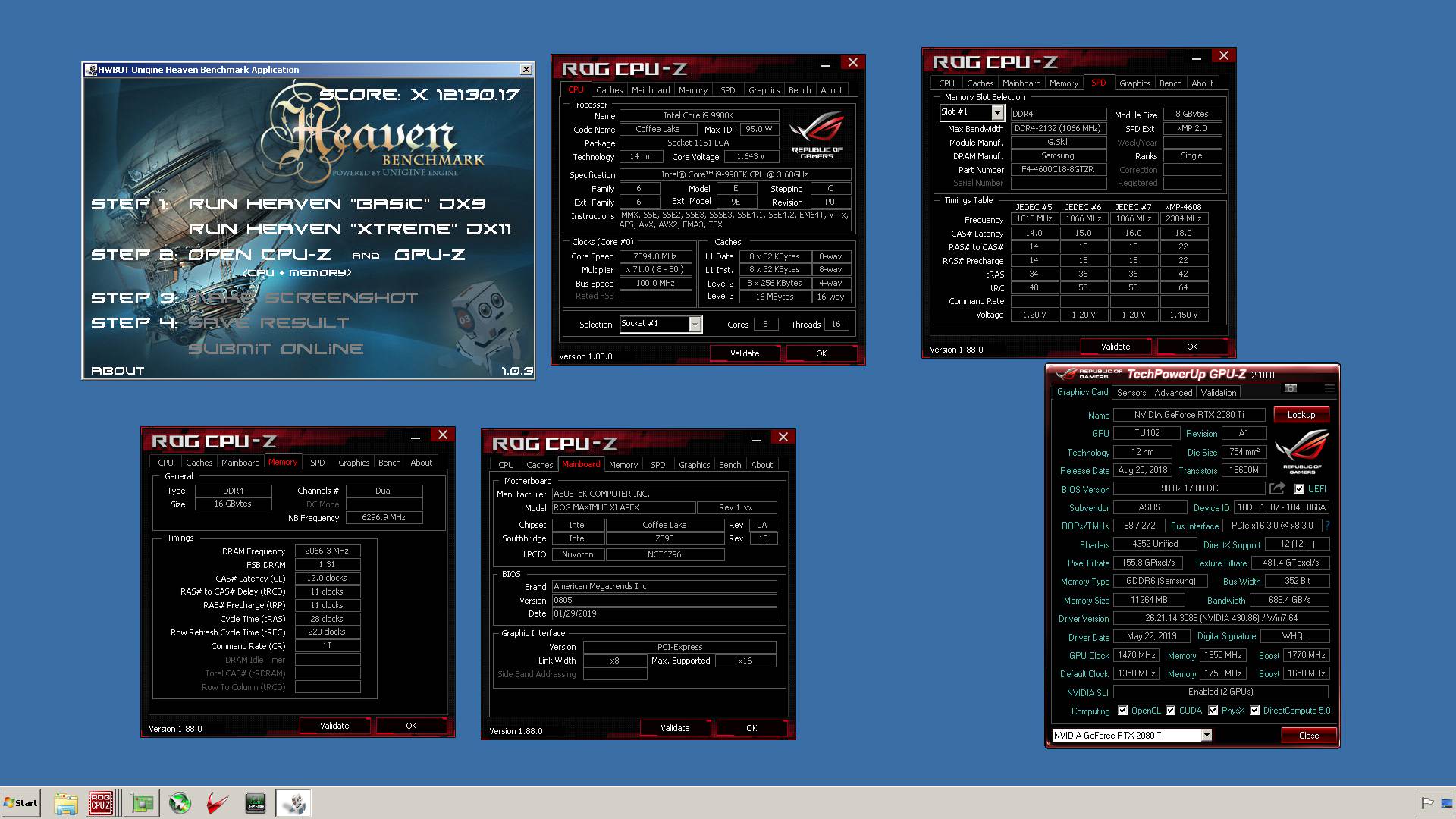Click the Heaven robot icon in the taskbar
The image size is (1456, 819).
293,803
